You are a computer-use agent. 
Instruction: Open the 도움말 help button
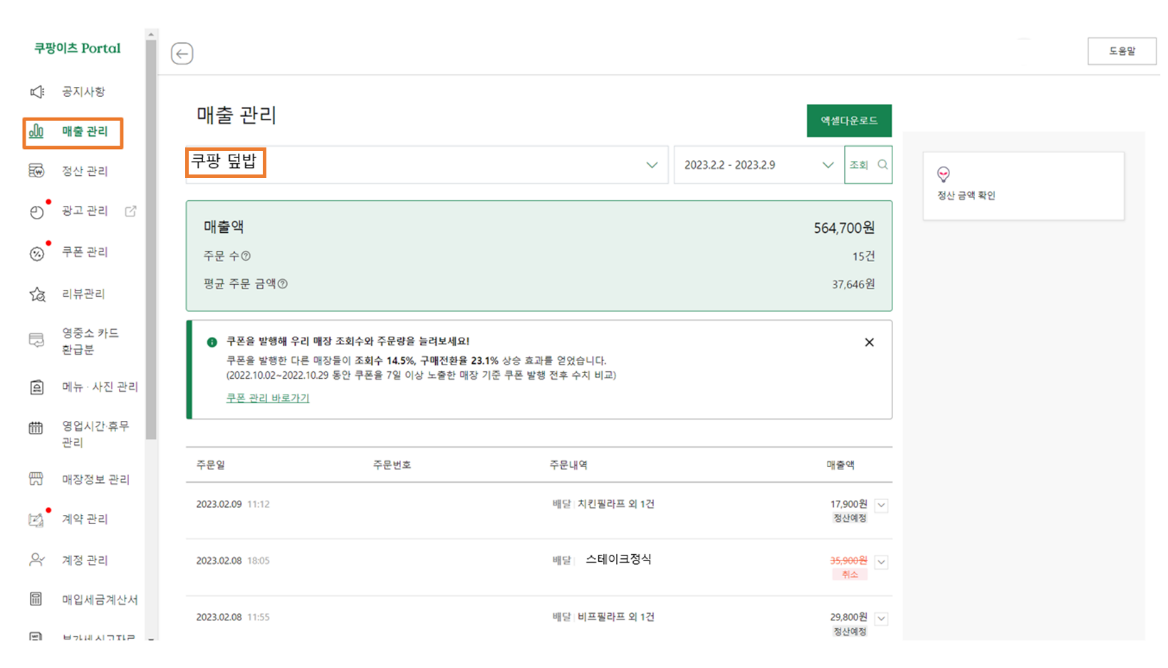(x=1122, y=51)
